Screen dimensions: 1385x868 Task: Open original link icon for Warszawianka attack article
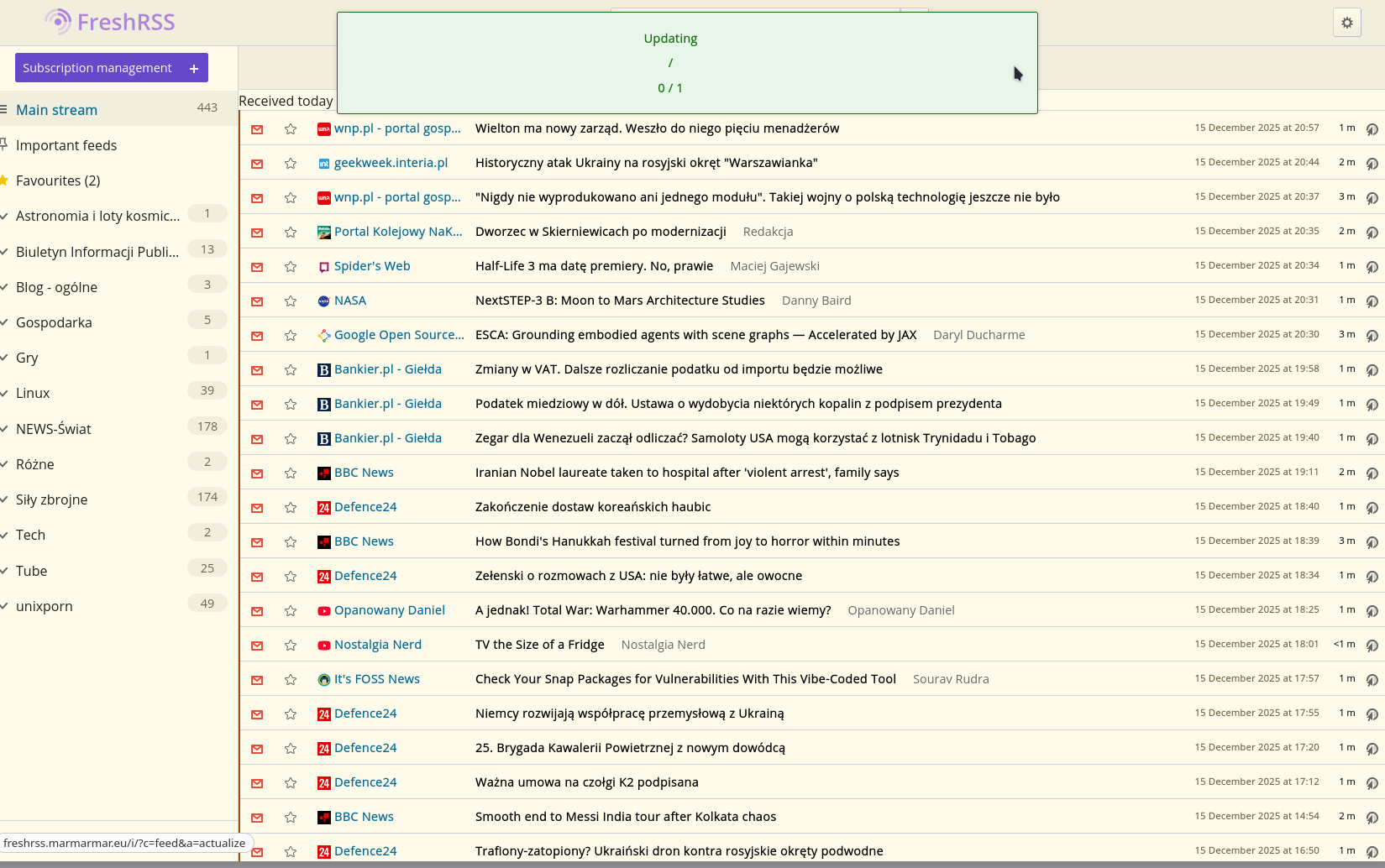tap(1372, 163)
